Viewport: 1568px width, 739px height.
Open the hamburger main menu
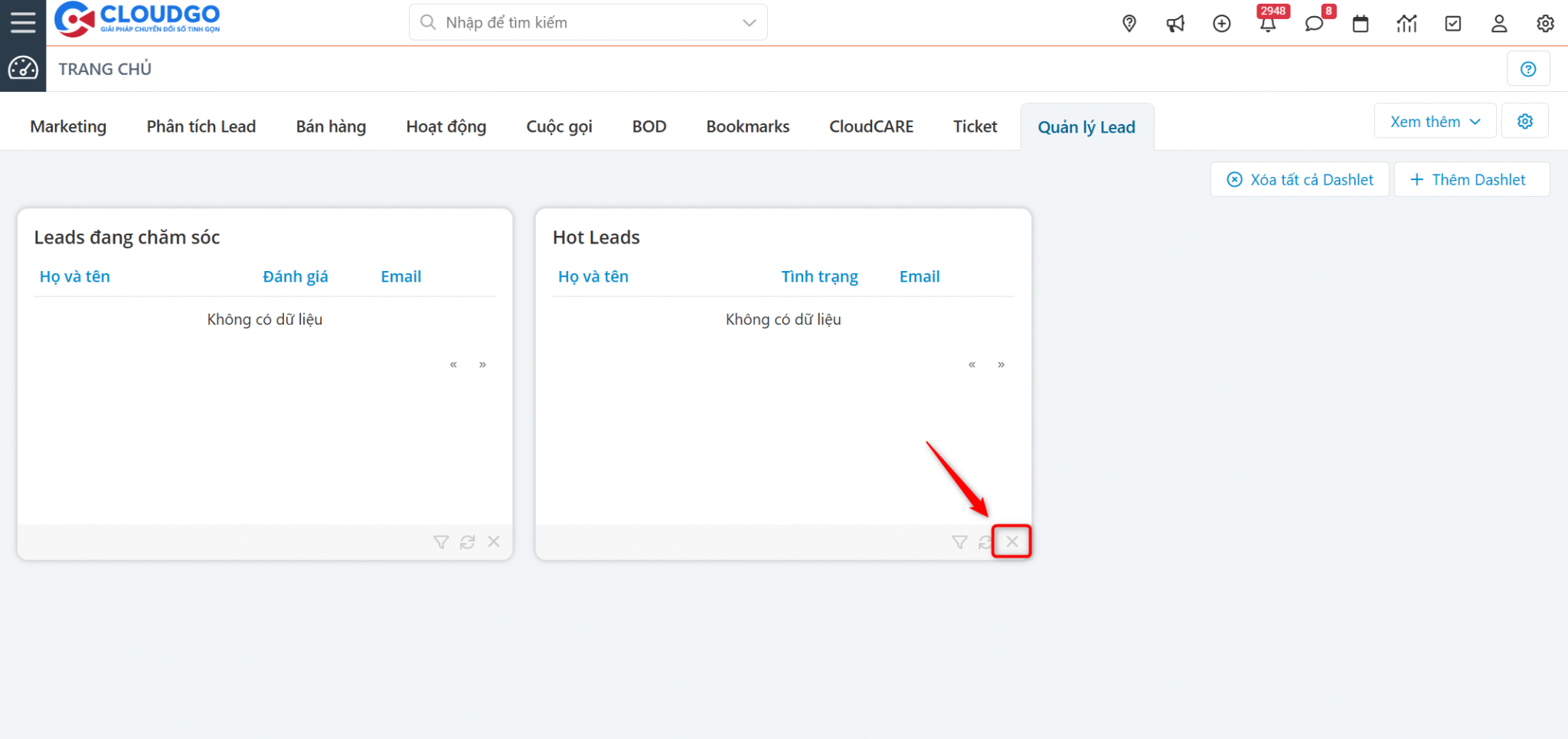pos(23,22)
